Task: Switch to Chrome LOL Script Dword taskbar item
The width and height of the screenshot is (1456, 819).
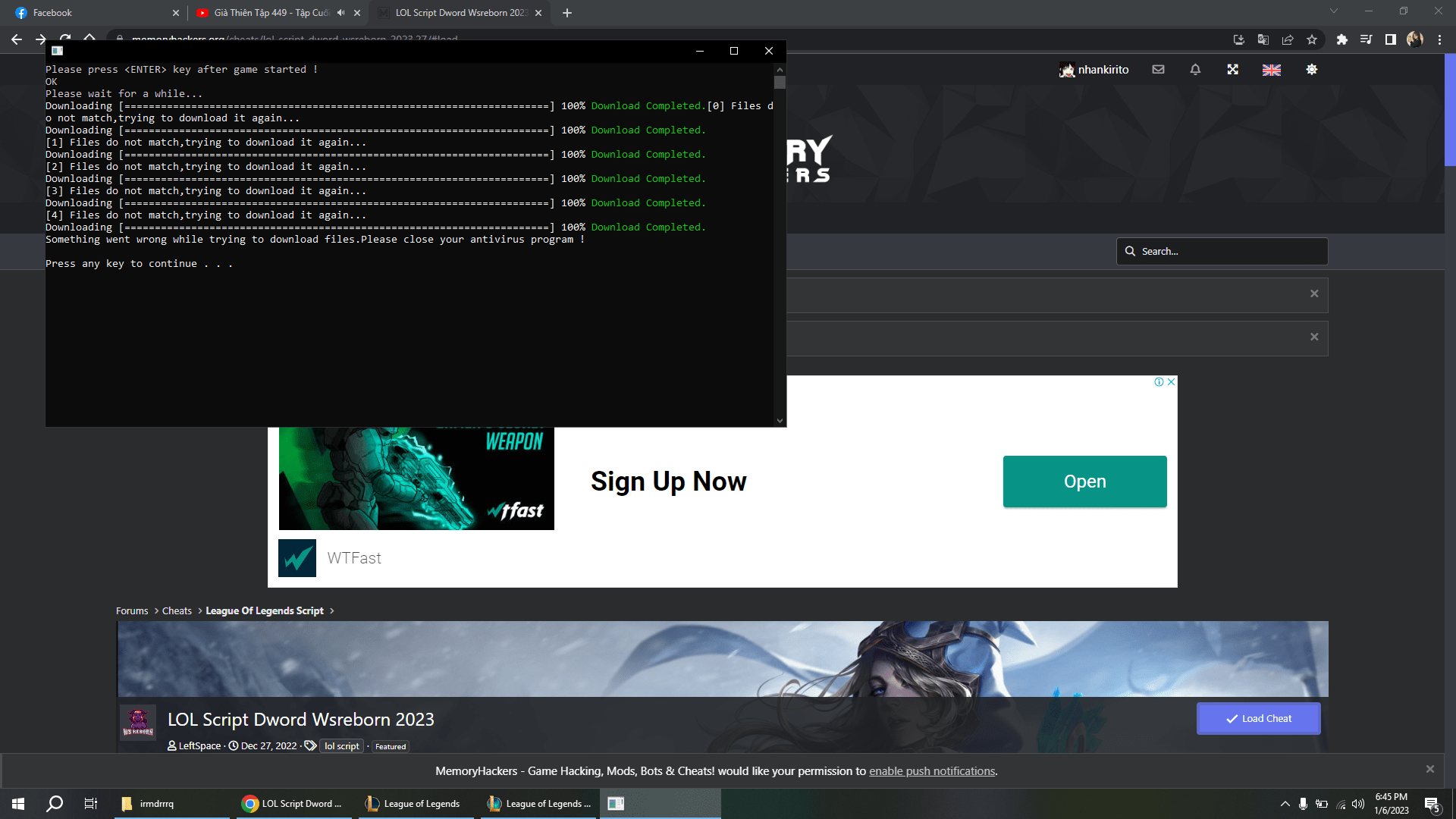Action: pyautogui.click(x=294, y=804)
